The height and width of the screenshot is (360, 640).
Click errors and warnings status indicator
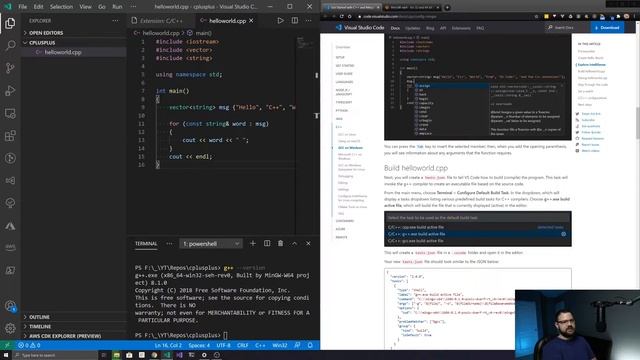pyautogui.click(x=29, y=345)
